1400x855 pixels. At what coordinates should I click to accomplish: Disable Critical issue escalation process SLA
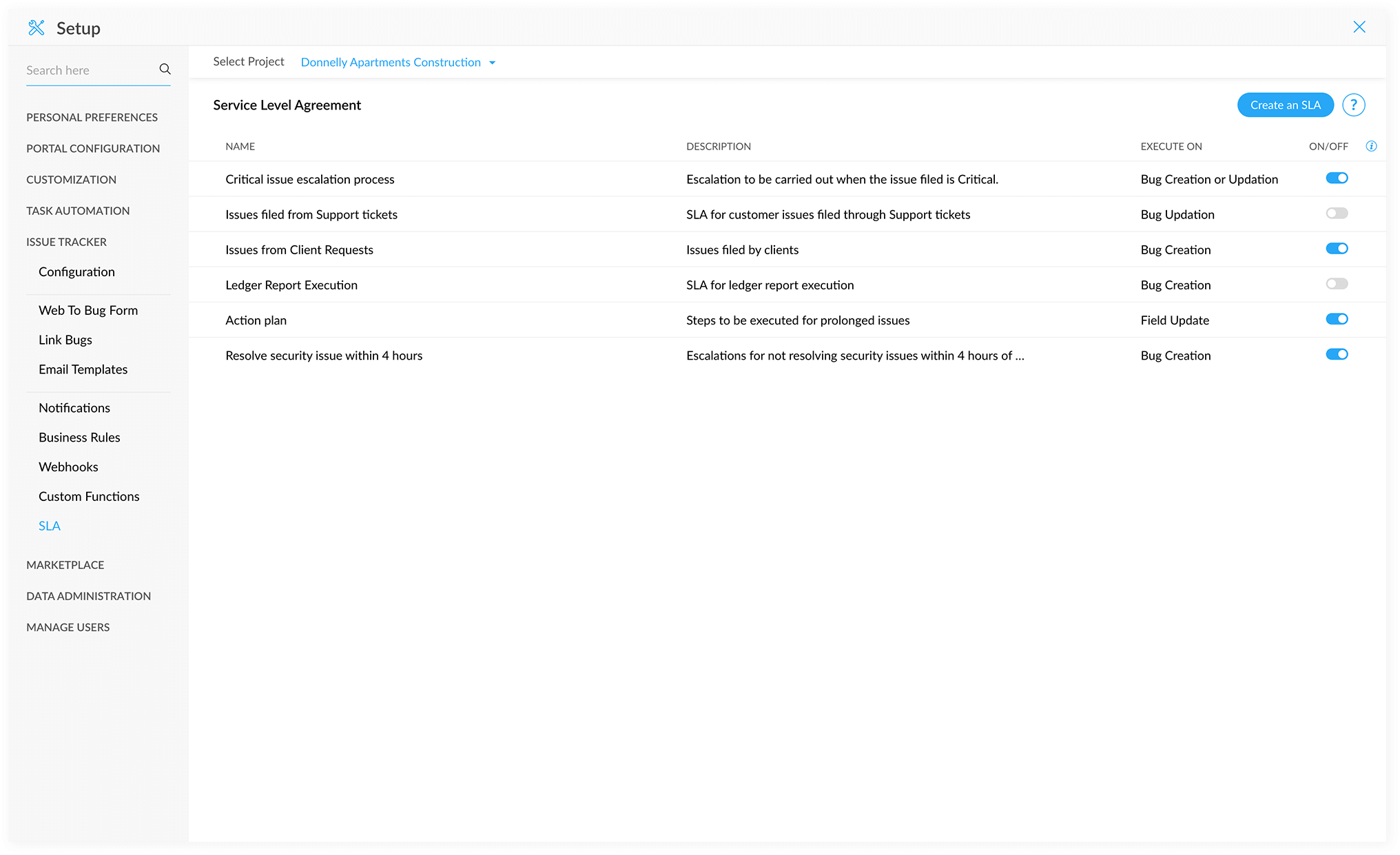pyautogui.click(x=1337, y=178)
